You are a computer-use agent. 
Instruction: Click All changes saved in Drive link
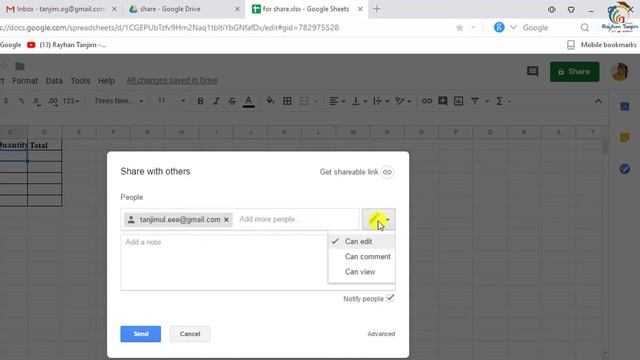172,80
